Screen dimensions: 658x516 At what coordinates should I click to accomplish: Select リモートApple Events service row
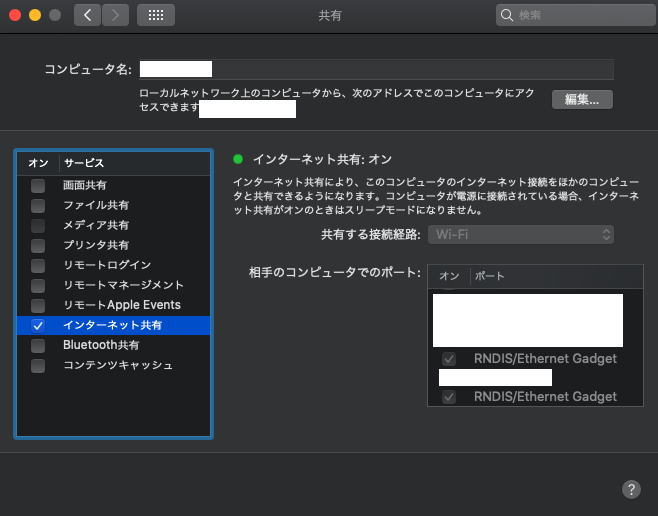pos(113,305)
